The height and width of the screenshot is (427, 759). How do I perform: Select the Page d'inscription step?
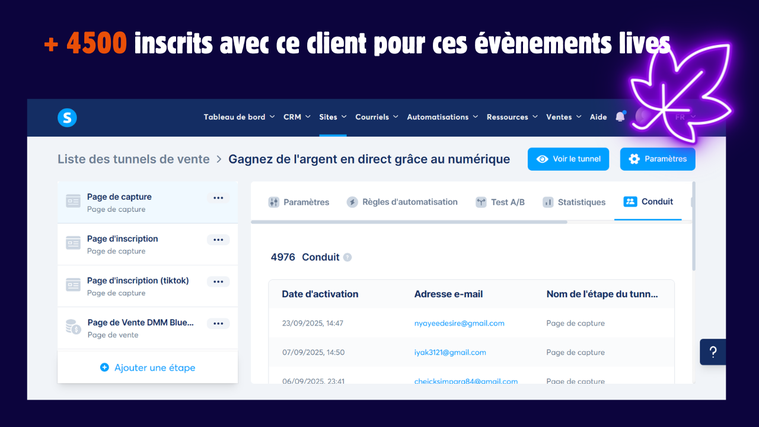[148, 244]
